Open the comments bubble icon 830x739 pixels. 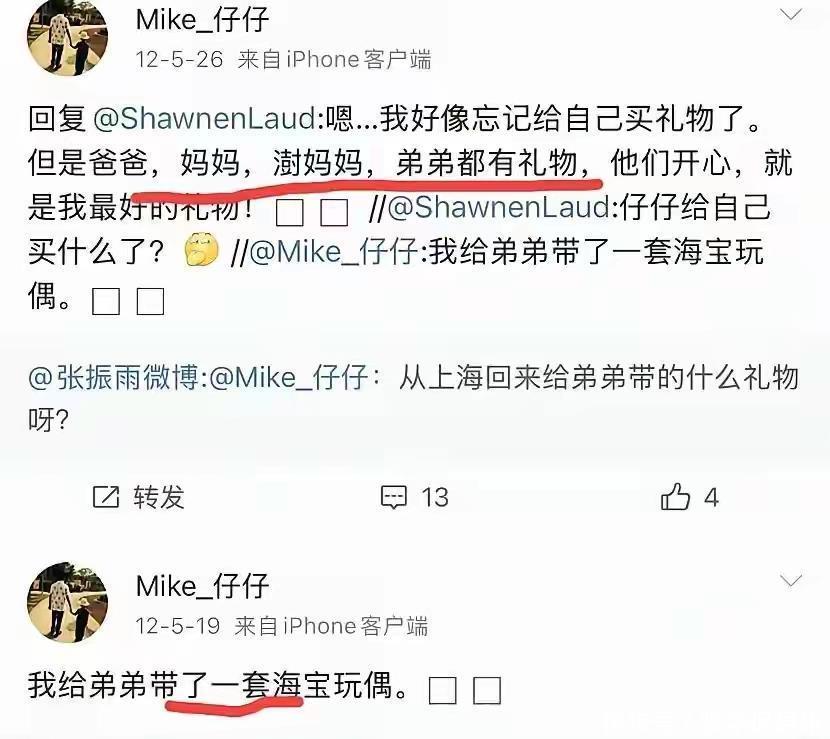[394, 497]
